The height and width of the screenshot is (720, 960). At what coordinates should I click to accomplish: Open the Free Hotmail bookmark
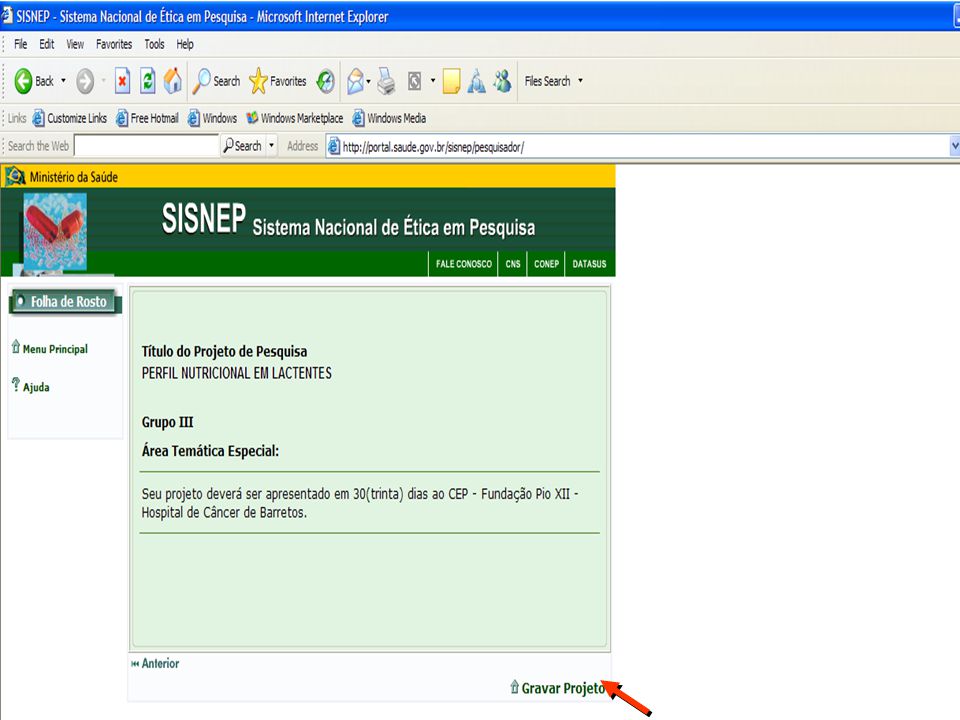pos(147,118)
